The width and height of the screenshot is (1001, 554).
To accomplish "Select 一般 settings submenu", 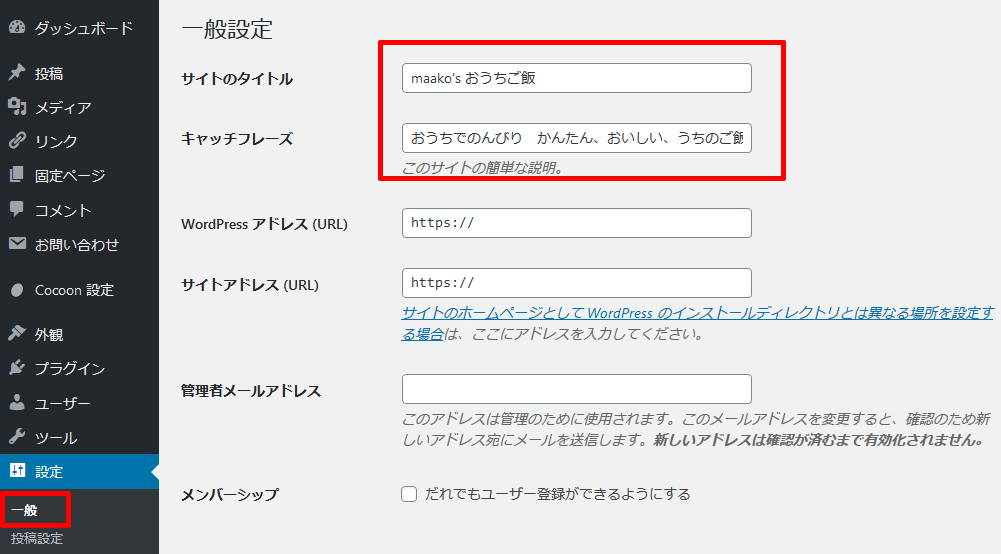I will (x=25, y=510).
